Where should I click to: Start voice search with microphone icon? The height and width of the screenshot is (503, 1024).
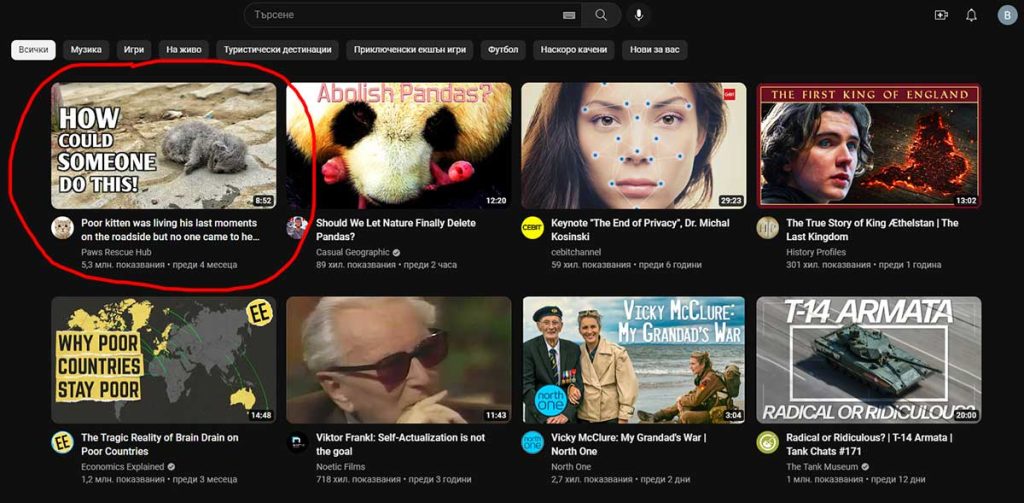pos(639,15)
